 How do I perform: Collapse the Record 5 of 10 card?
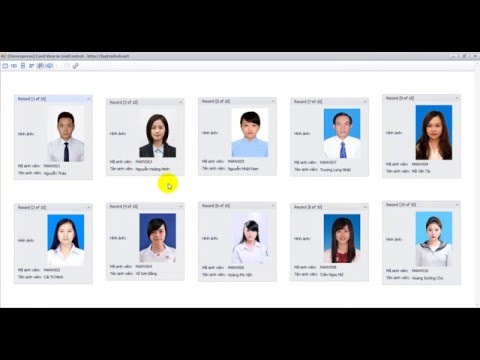coord(273,101)
